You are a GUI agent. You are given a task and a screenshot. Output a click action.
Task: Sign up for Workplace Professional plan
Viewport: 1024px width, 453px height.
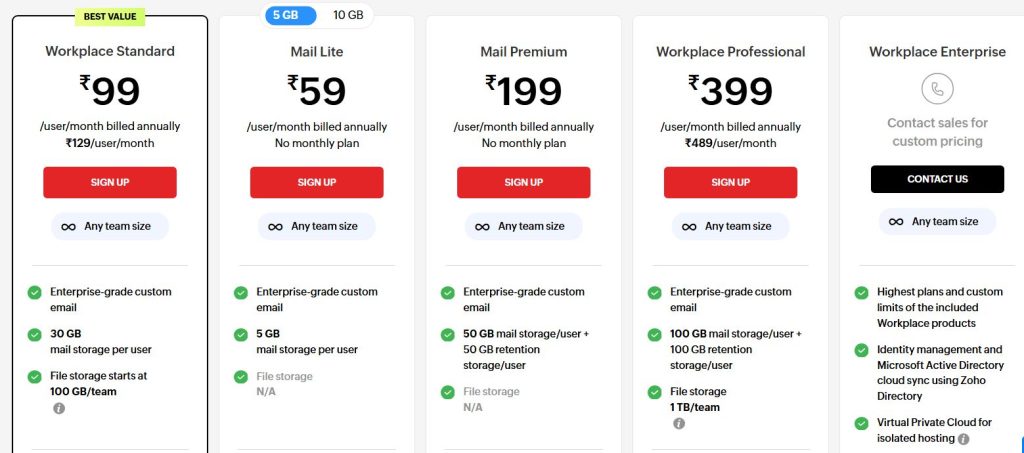click(x=730, y=182)
